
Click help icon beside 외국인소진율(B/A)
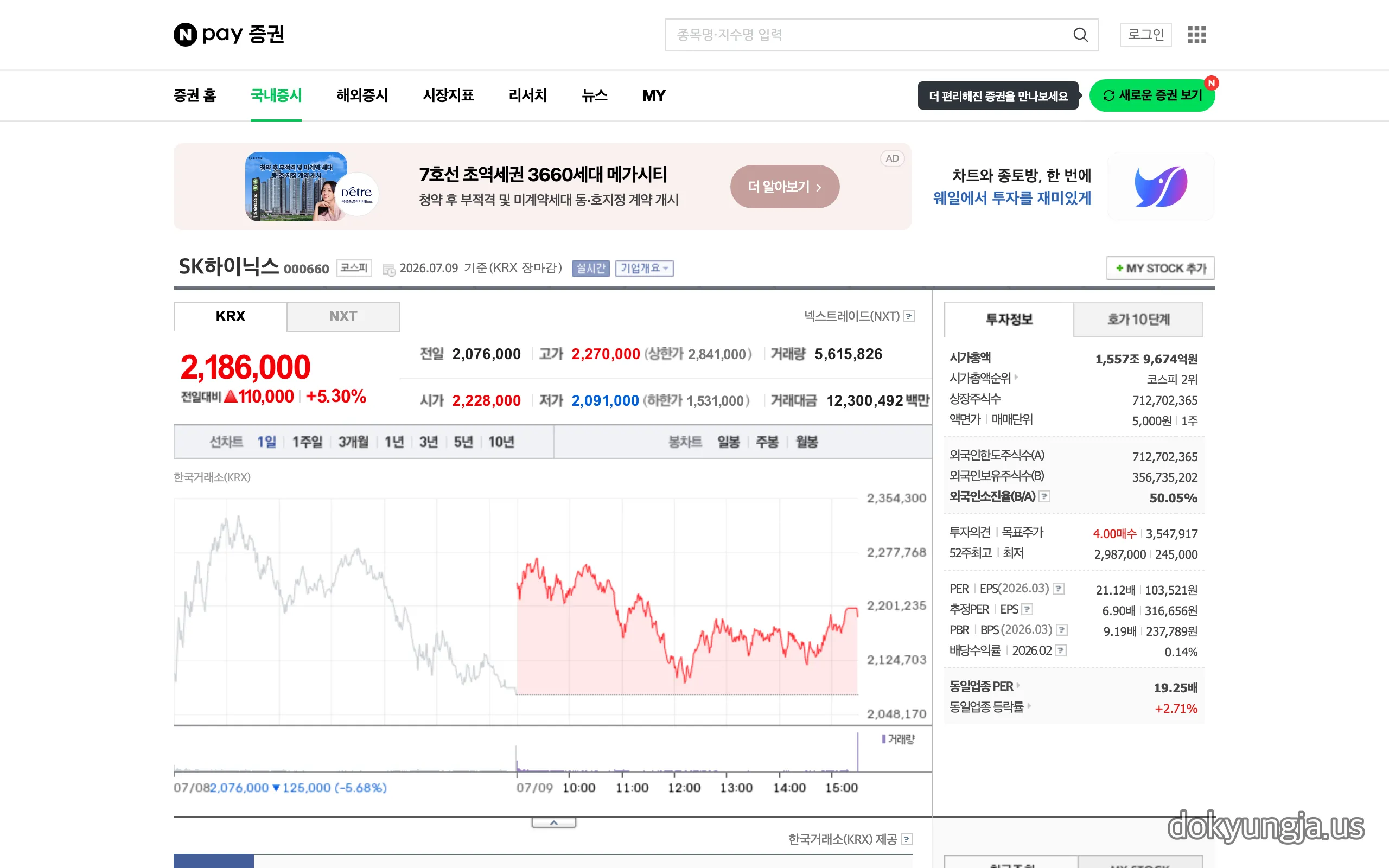click(1044, 496)
